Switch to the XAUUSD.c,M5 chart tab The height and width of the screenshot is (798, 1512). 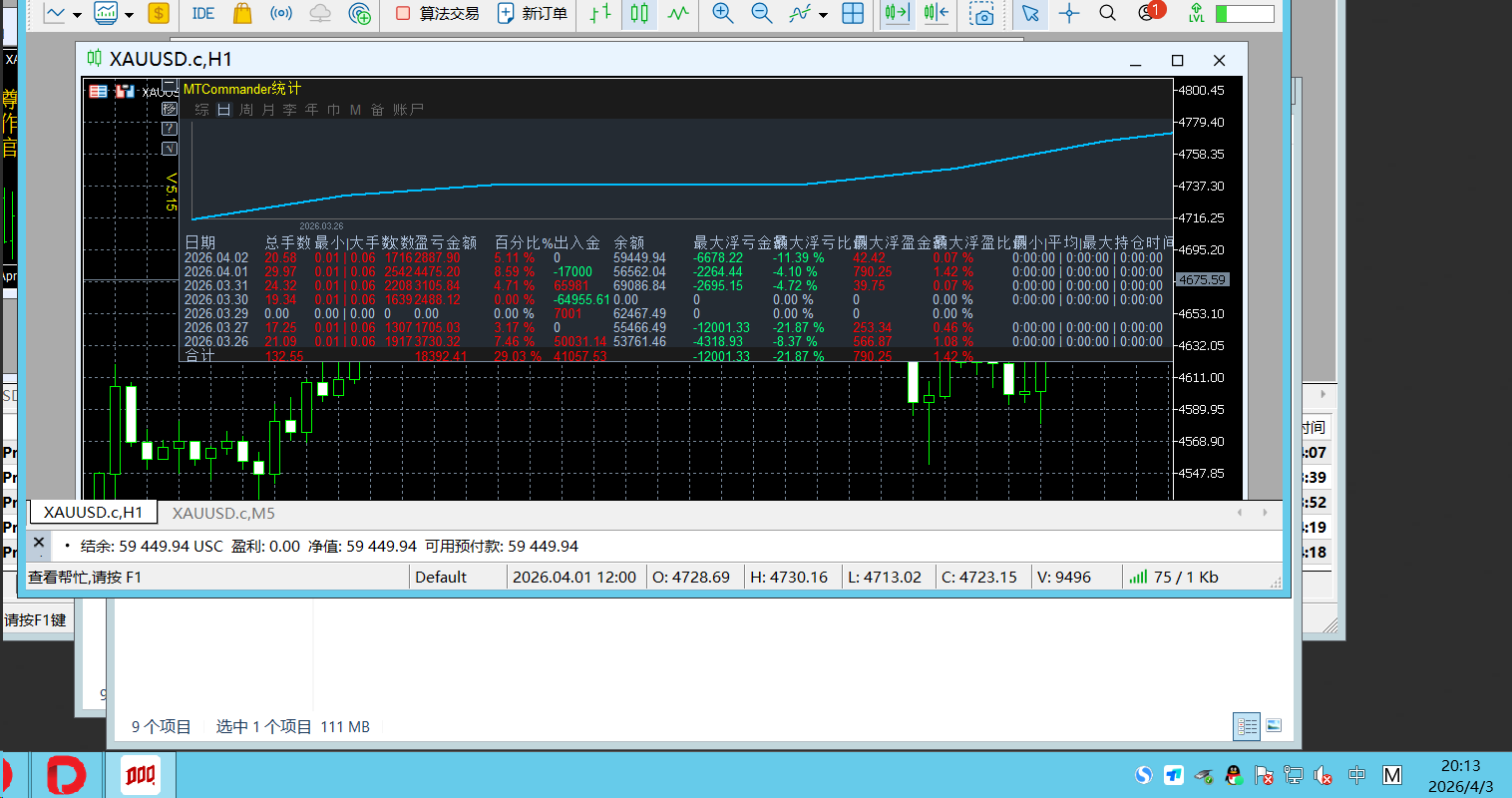[x=223, y=513]
